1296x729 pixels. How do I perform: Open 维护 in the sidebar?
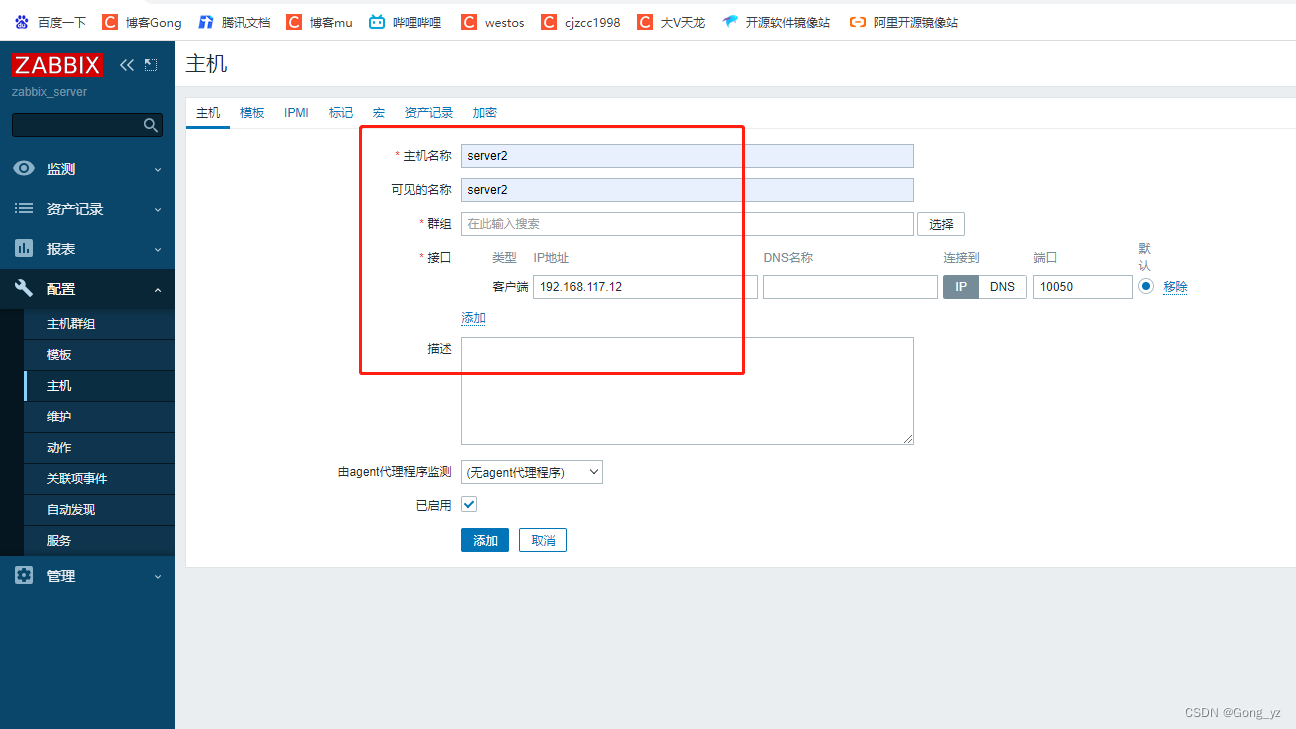[99, 417]
